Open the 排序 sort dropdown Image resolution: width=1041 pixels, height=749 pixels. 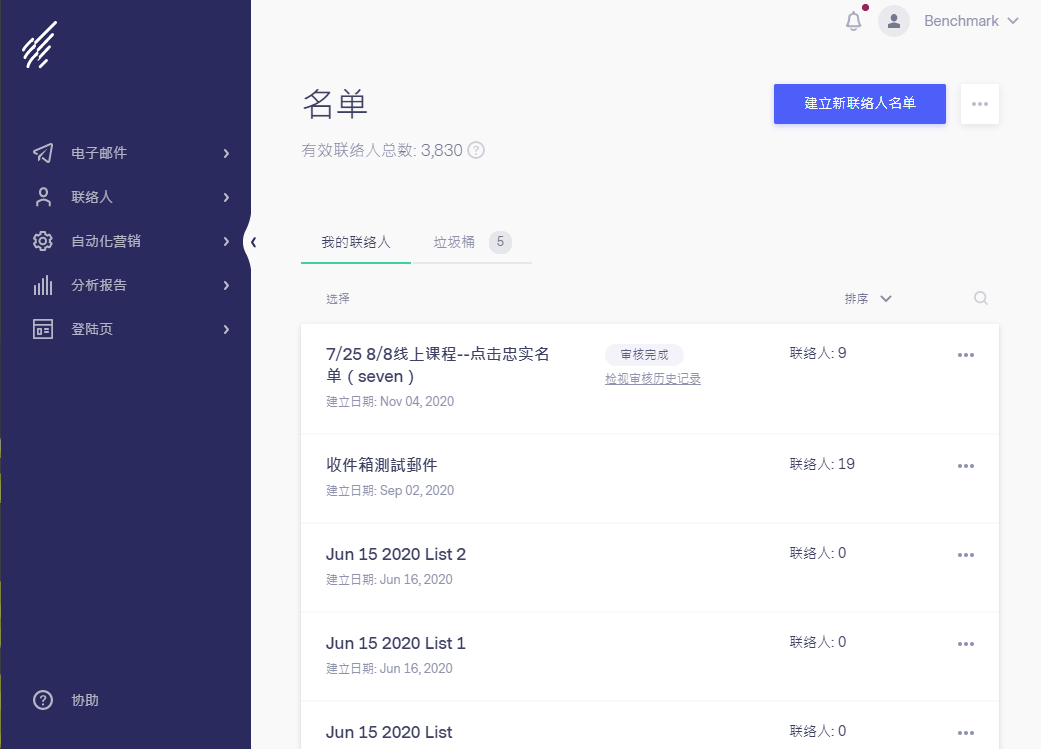pyautogui.click(x=868, y=299)
